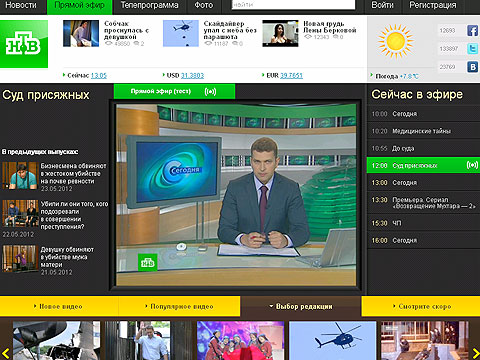Open episode Убили ли они того
The image size is (480, 360).
click(74, 215)
